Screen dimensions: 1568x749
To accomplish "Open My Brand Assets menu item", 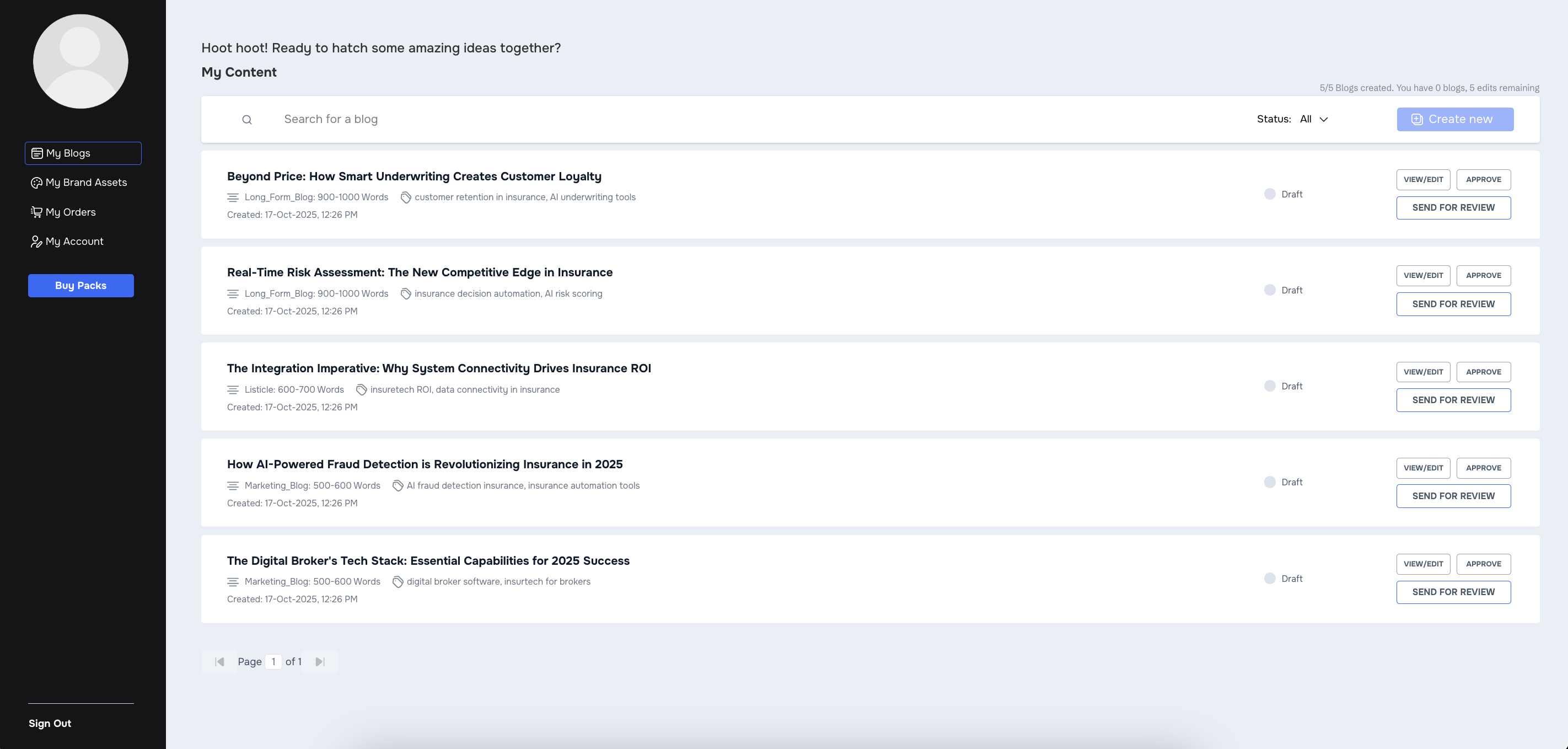I will click(86, 183).
